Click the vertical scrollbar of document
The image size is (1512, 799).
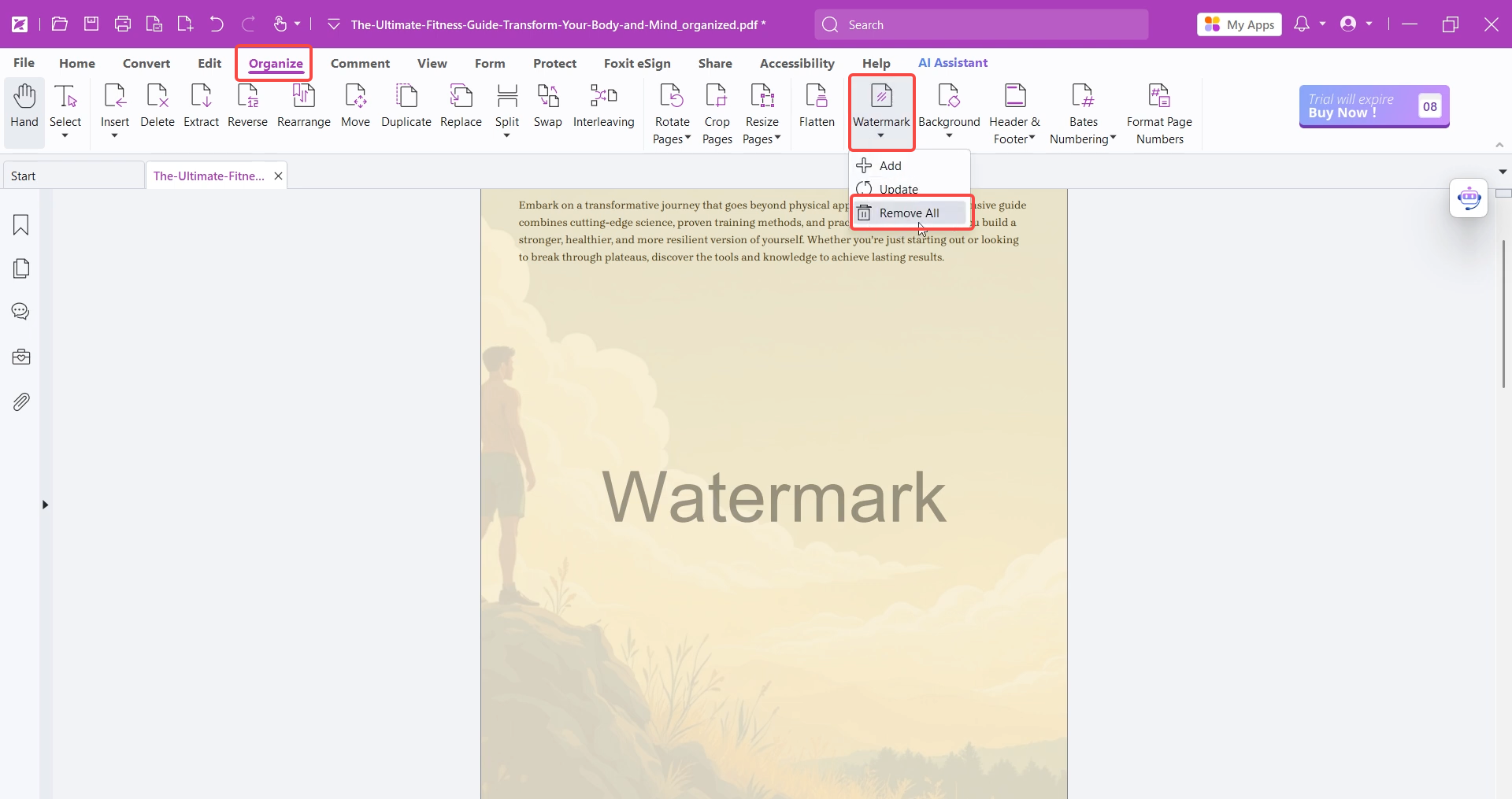(1503, 315)
